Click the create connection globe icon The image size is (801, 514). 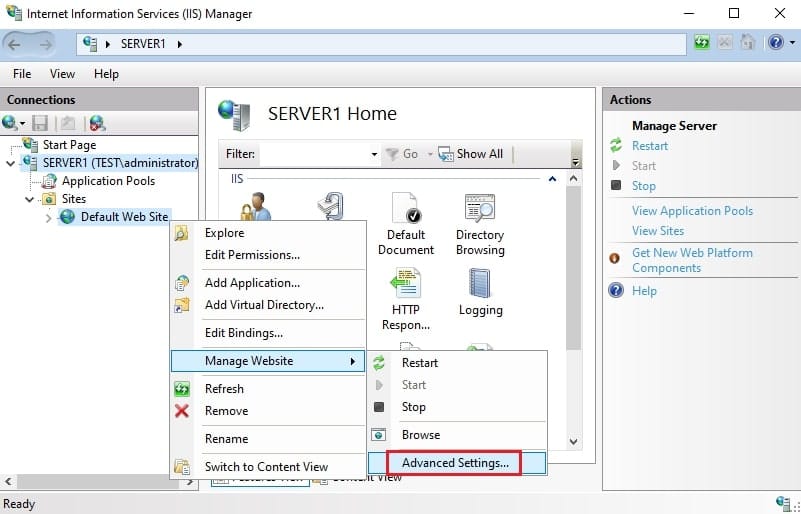click(10, 123)
